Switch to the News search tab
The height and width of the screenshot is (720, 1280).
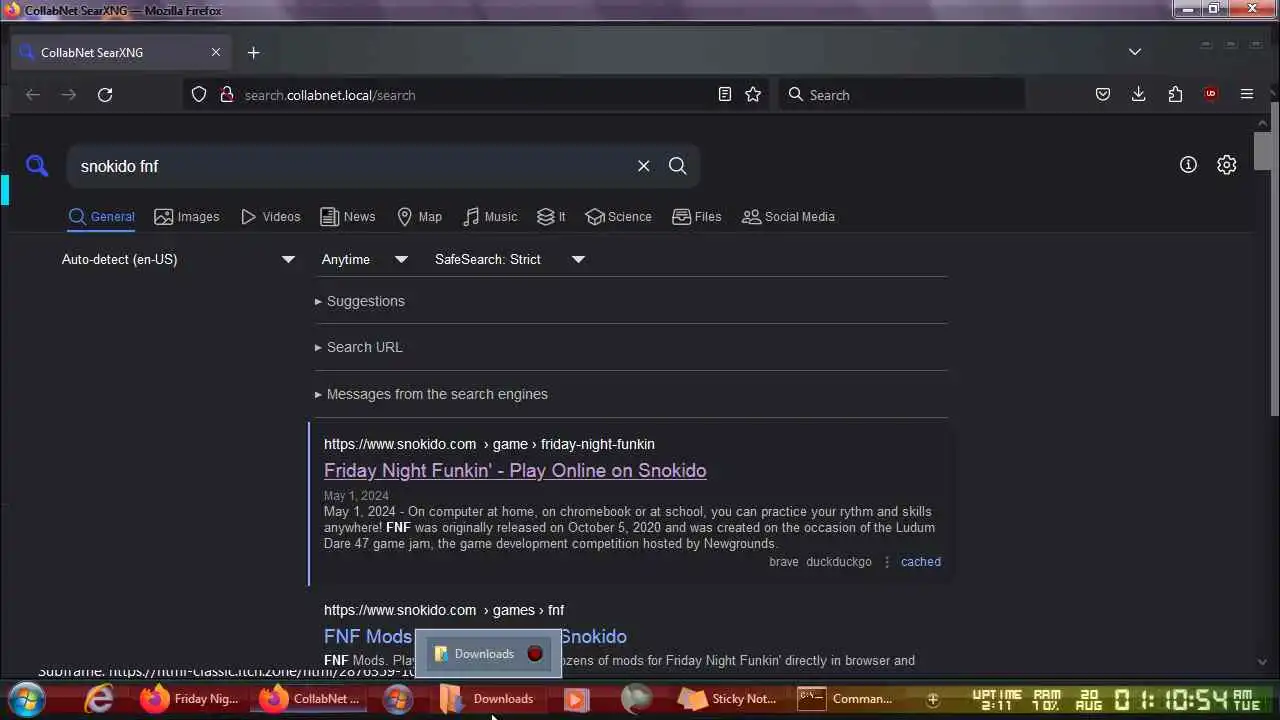(x=348, y=217)
